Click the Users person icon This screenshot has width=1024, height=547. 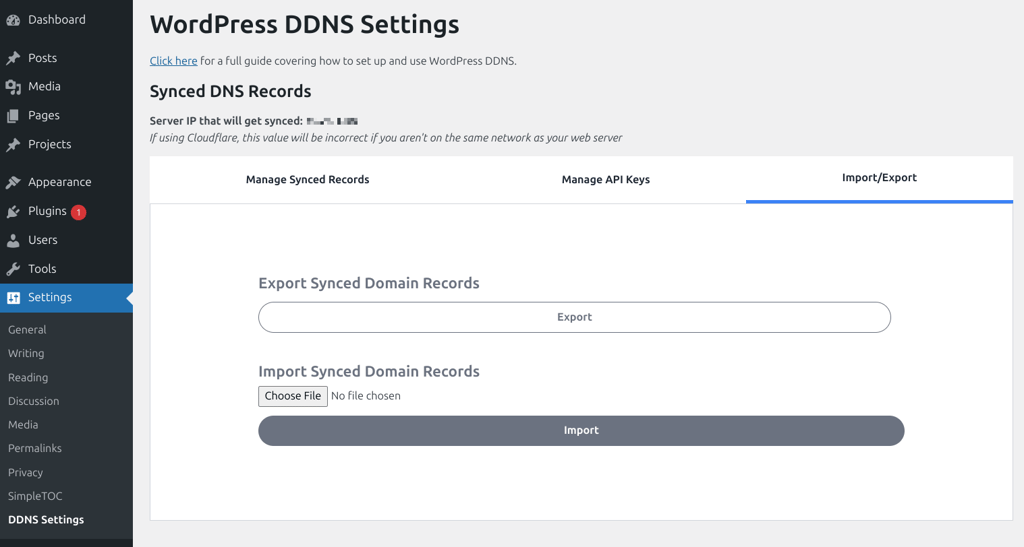point(13,240)
